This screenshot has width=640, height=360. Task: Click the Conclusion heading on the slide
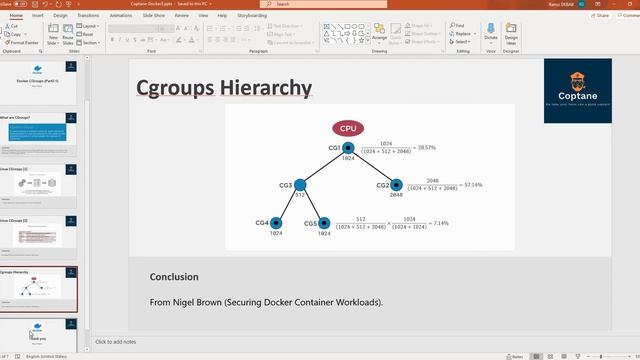[174, 277]
